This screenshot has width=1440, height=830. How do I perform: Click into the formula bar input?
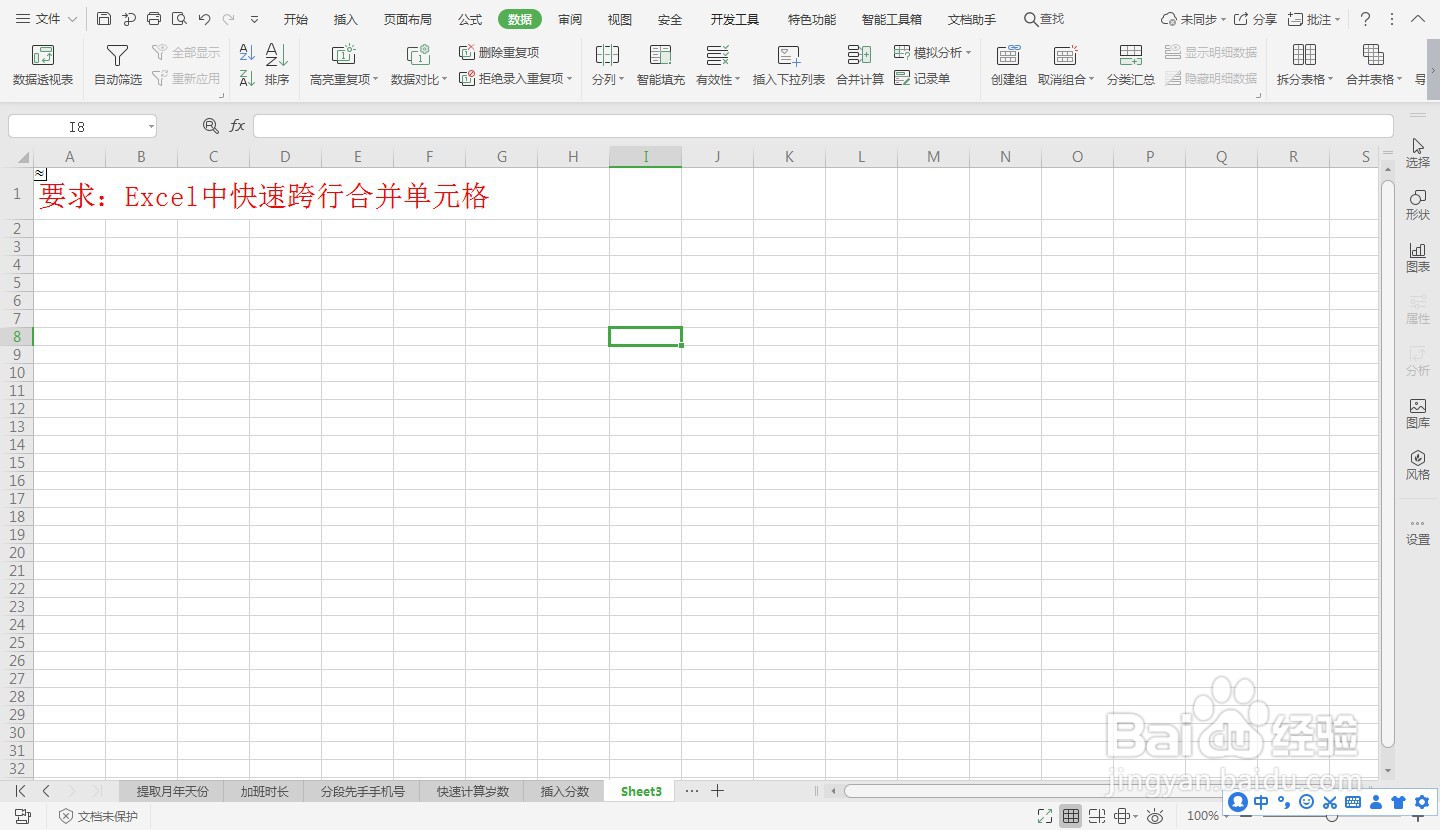tap(823, 126)
